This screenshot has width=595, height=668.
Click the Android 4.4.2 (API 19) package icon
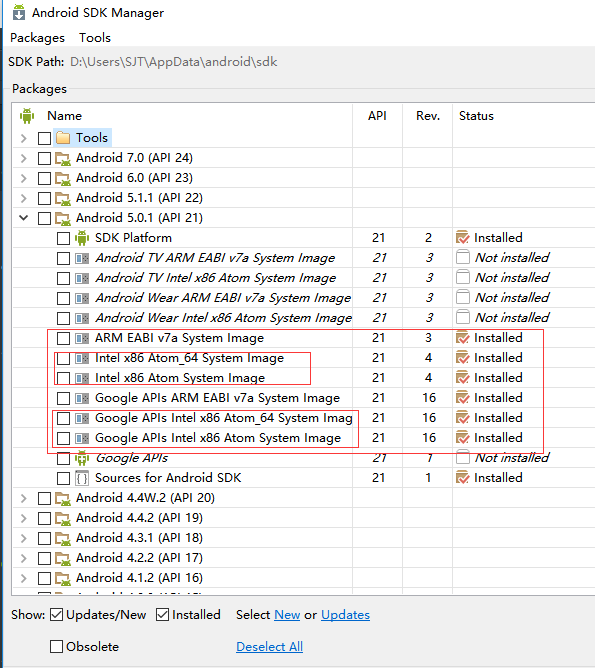(x=63, y=518)
